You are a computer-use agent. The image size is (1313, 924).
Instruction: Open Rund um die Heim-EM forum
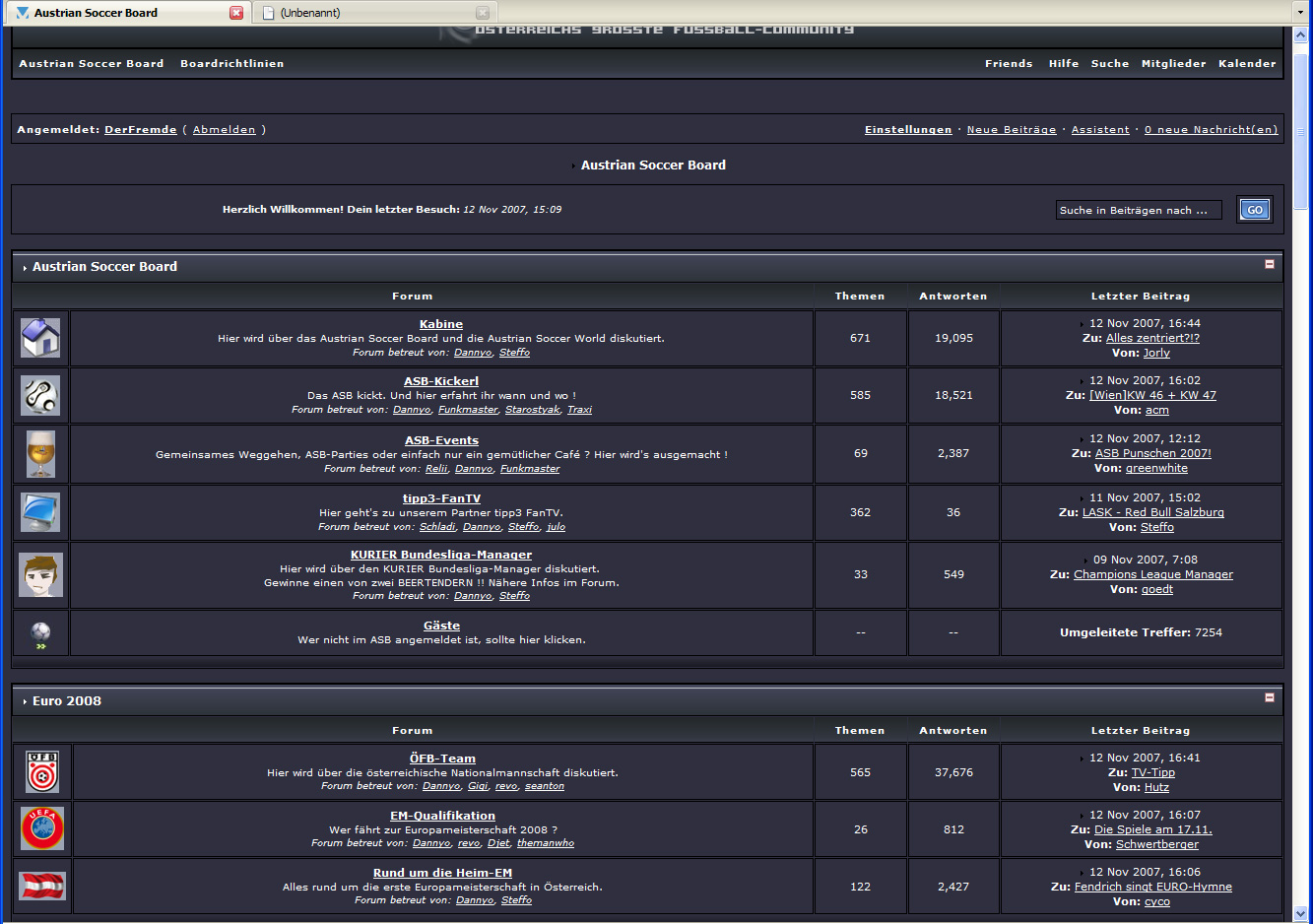pyautogui.click(x=442, y=873)
